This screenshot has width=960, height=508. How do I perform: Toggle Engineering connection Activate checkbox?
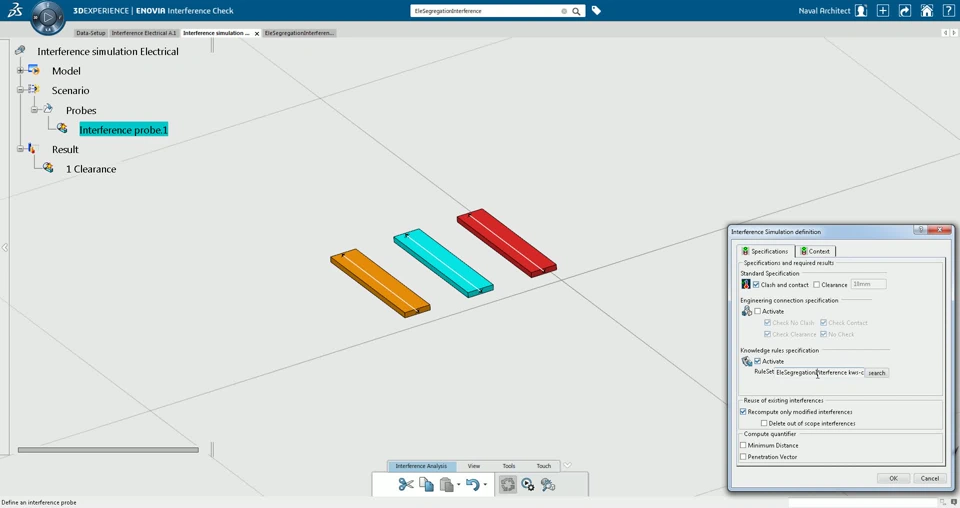[757, 311]
